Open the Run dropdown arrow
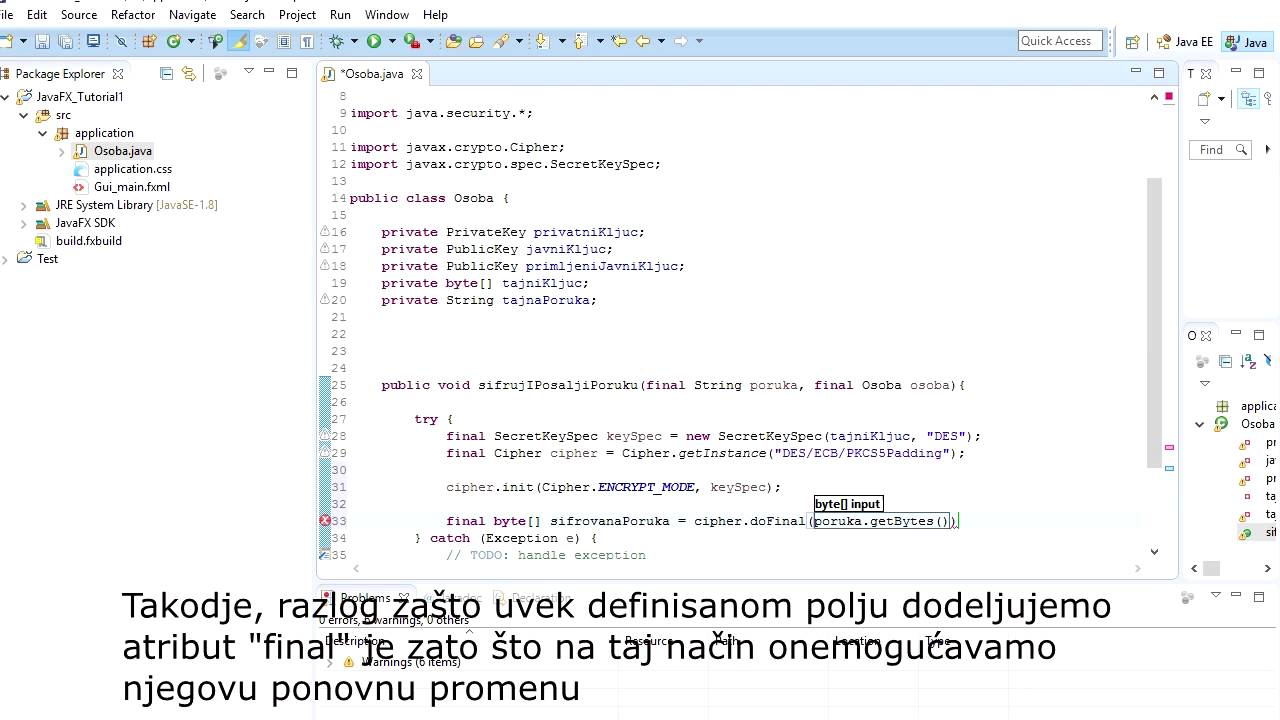 tap(392, 41)
